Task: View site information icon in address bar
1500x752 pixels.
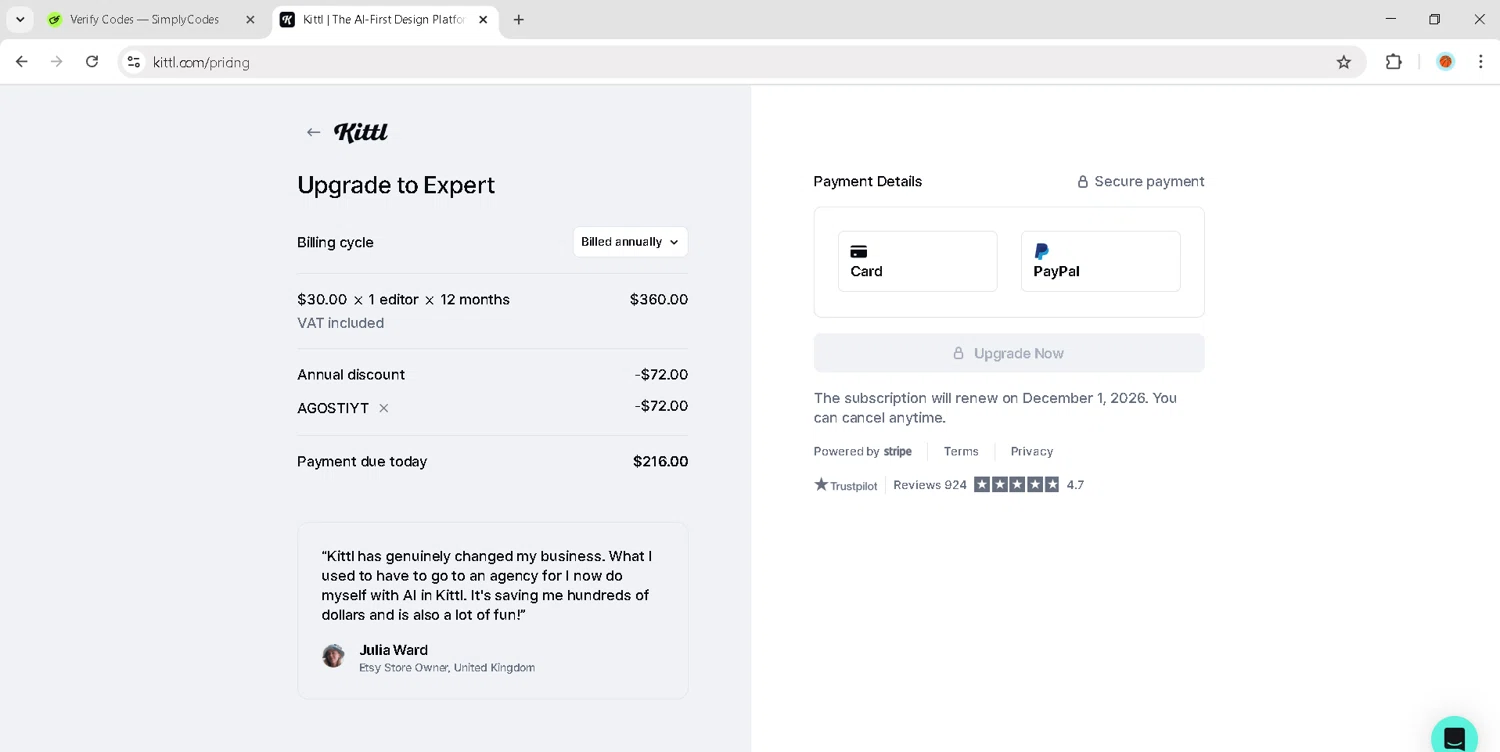Action: tap(134, 62)
